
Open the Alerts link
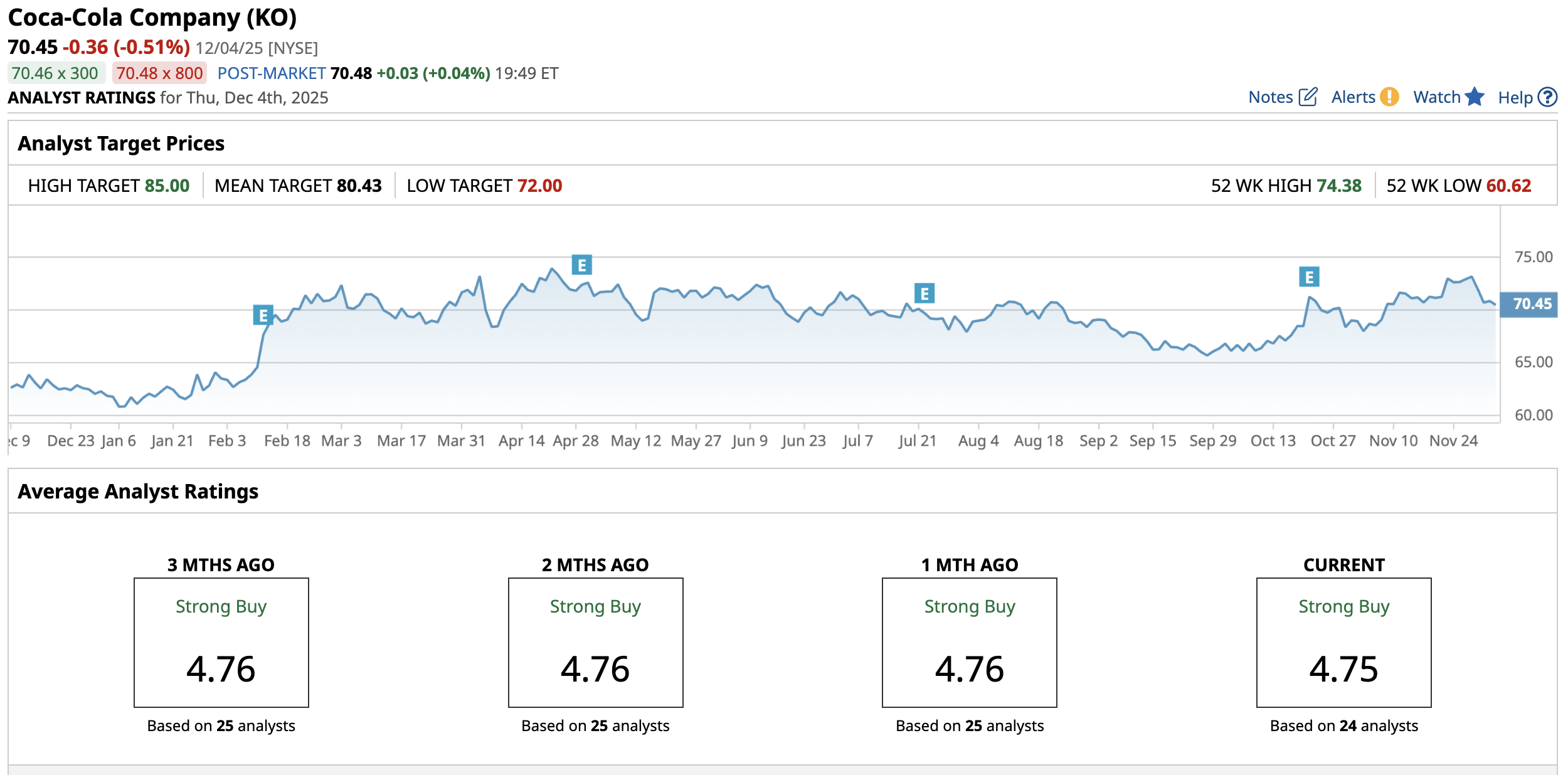pos(1353,97)
